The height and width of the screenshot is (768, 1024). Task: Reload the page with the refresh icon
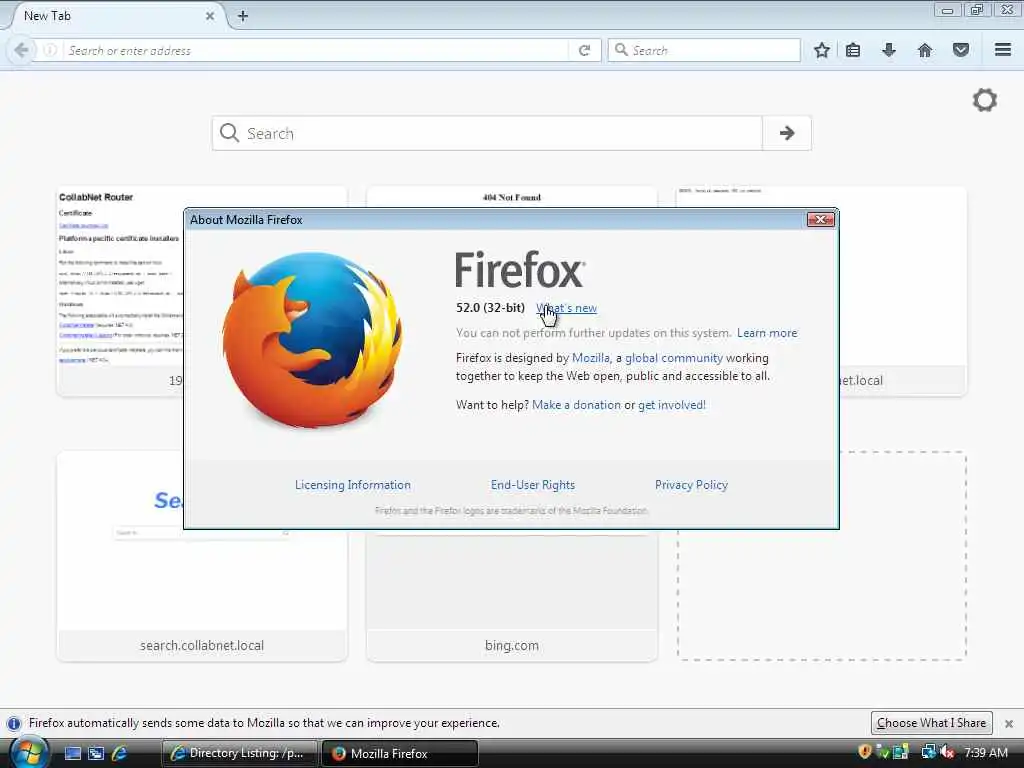tap(584, 50)
